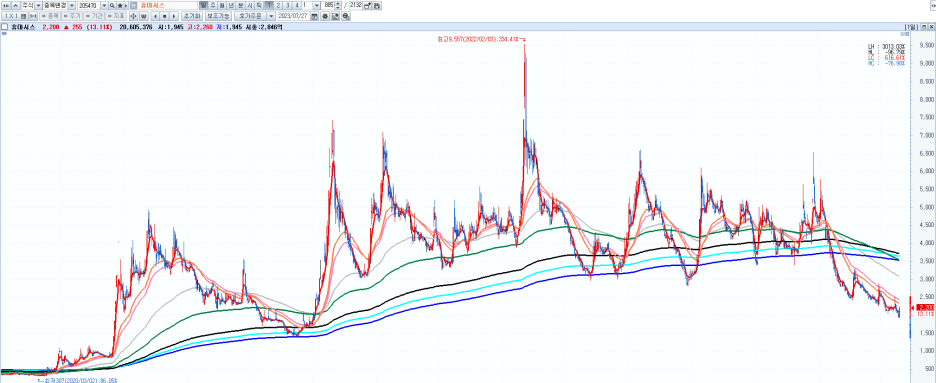Open the calendar date picker icon
This screenshot has height=383, width=936.
(x=314, y=16)
